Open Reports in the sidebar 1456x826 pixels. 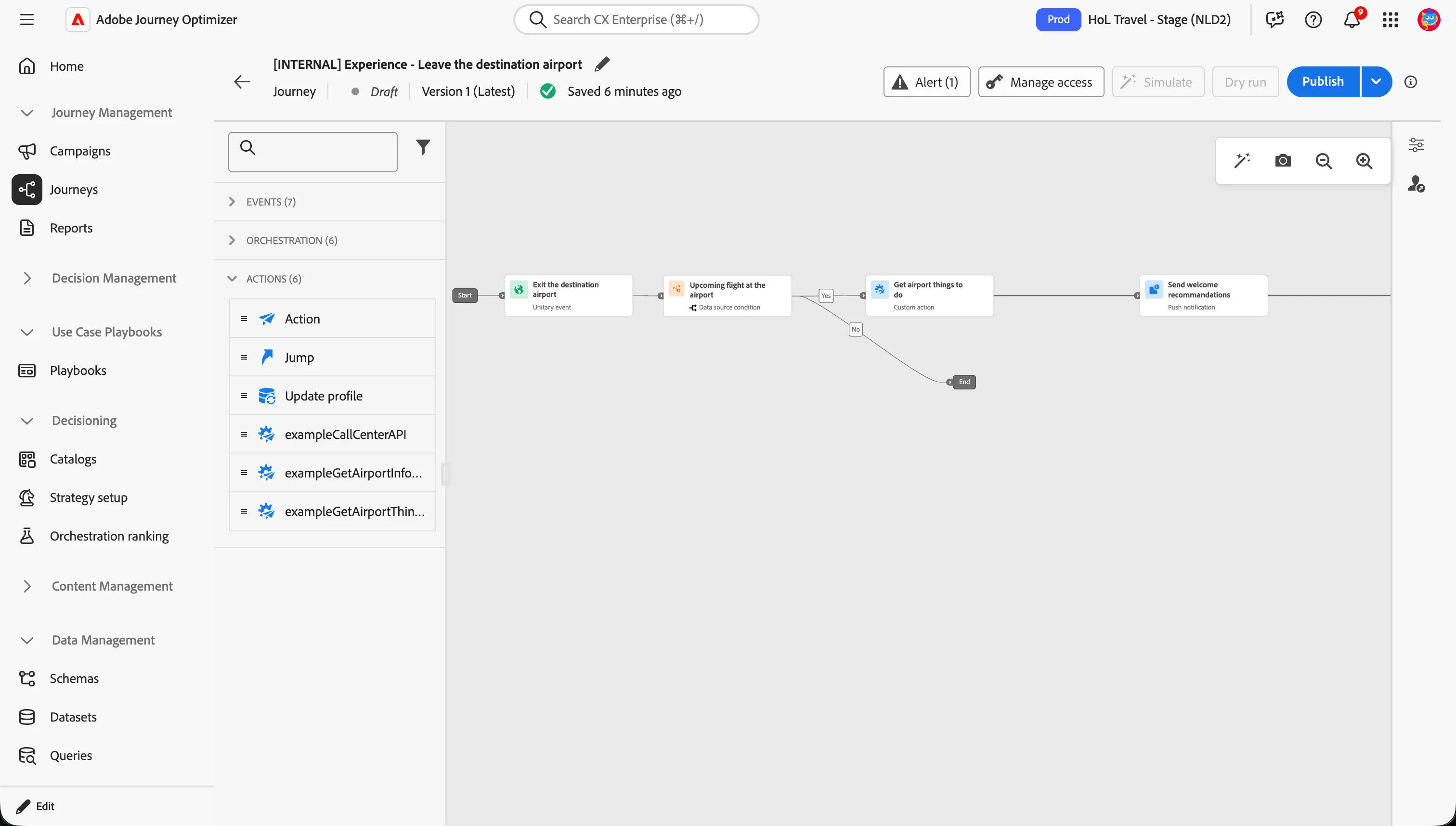pyautogui.click(x=71, y=228)
